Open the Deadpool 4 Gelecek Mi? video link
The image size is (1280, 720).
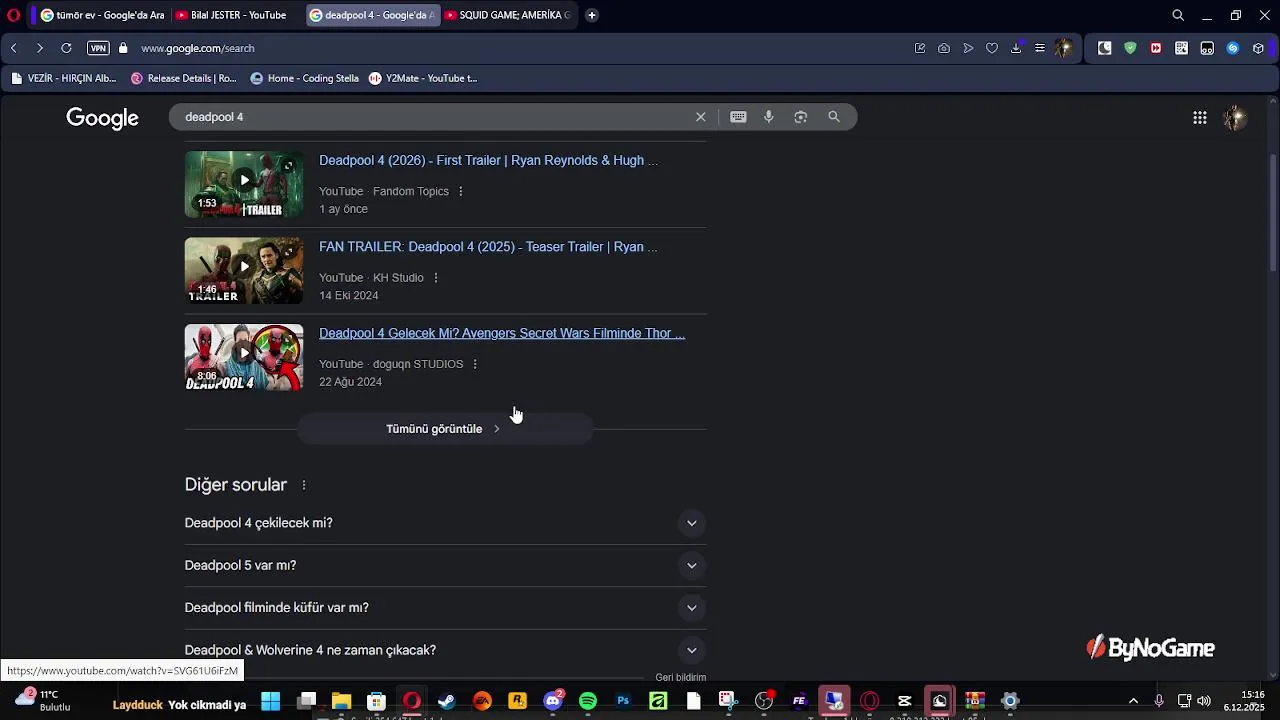coord(502,333)
